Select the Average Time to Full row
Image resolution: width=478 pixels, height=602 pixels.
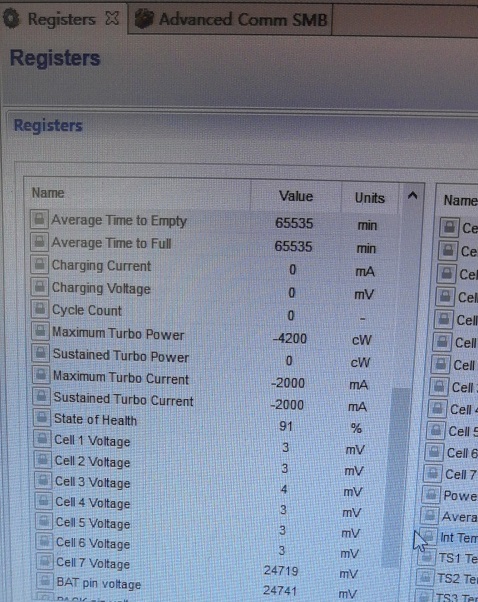point(215,245)
